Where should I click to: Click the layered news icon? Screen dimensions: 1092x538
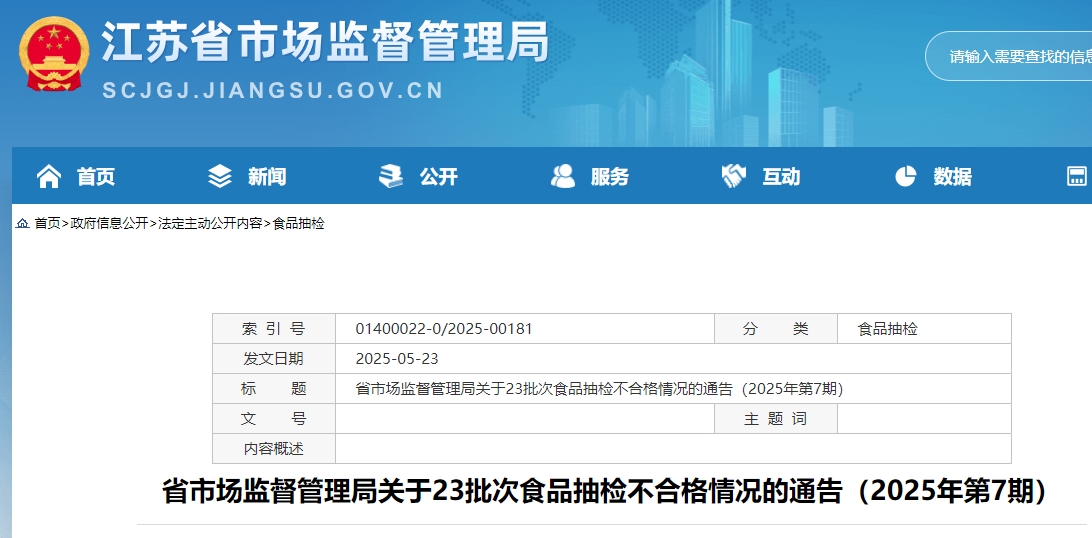[220, 177]
